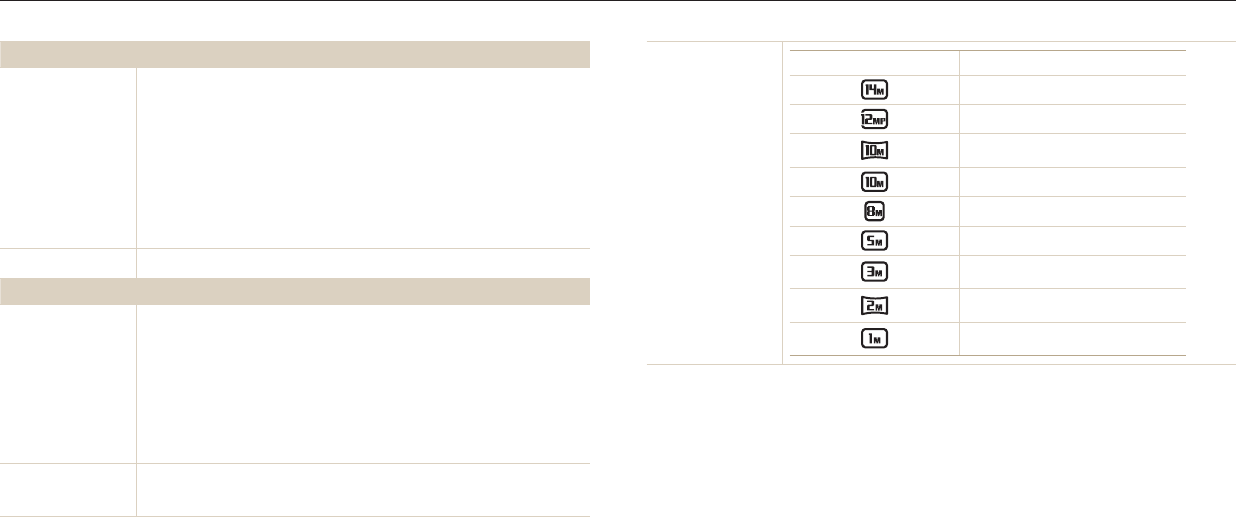Click the blank cell next to the 1M icon
The image size is (1236, 517).
tap(1072, 339)
